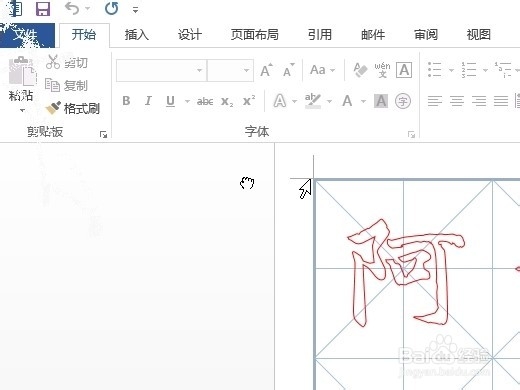Click the Multilevel List icon
Viewport: 520px width, 390px height.
(503, 70)
